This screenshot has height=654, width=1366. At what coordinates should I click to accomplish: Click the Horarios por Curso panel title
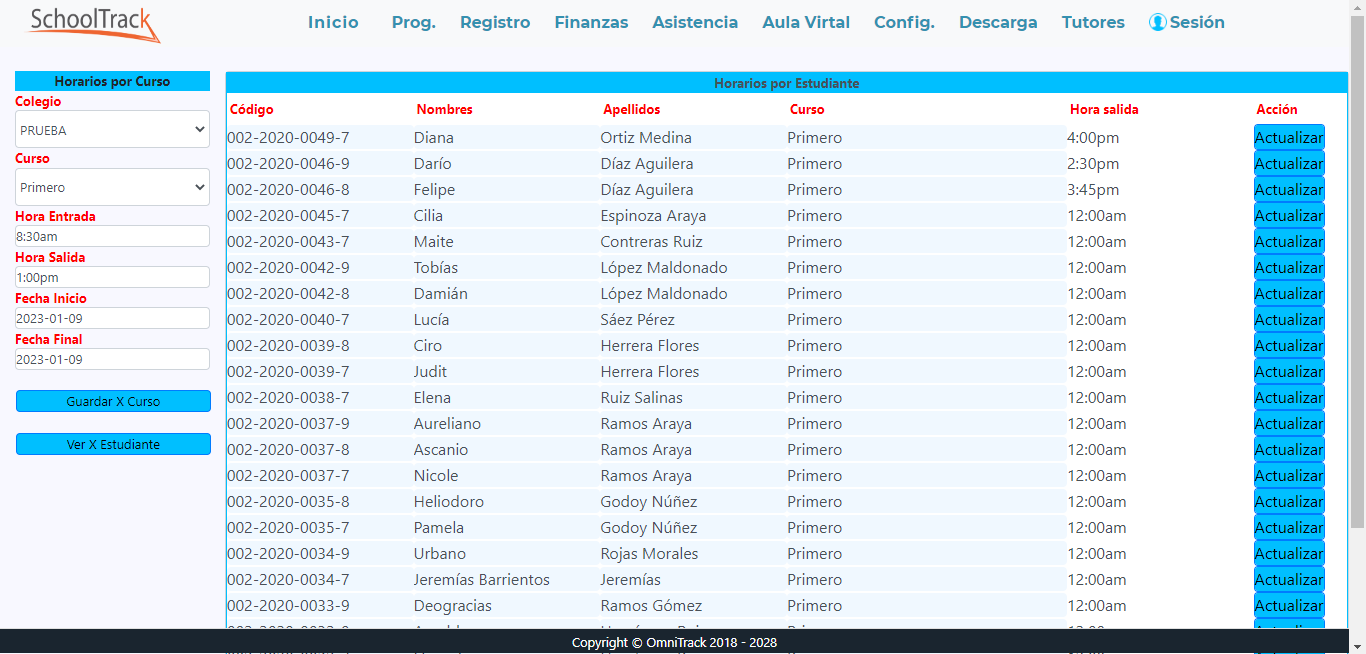click(x=112, y=81)
